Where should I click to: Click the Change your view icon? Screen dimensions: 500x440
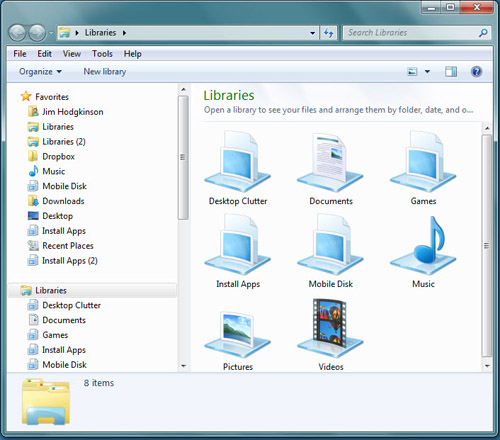pyautogui.click(x=412, y=72)
